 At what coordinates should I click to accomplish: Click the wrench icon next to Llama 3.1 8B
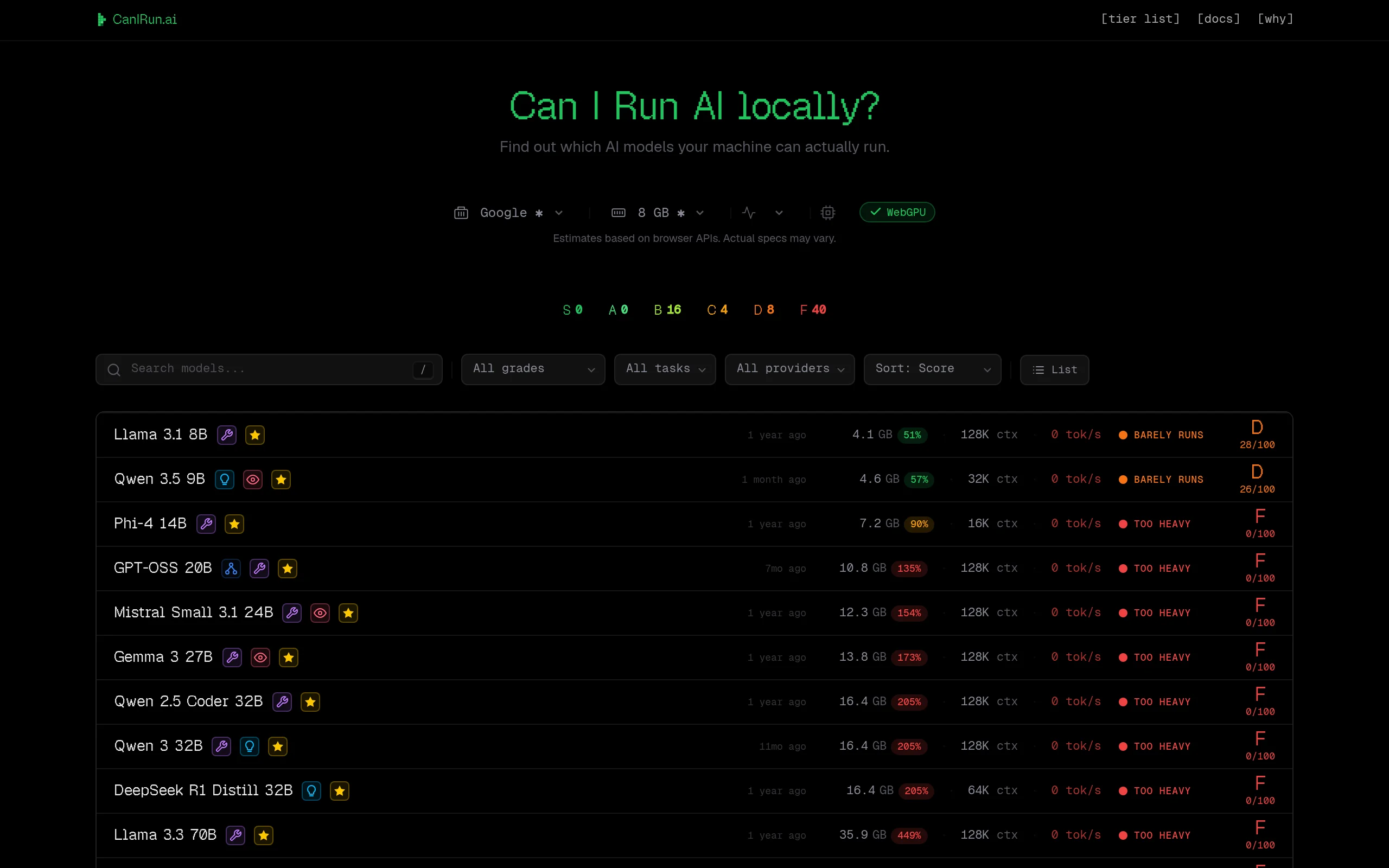tap(226, 435)
